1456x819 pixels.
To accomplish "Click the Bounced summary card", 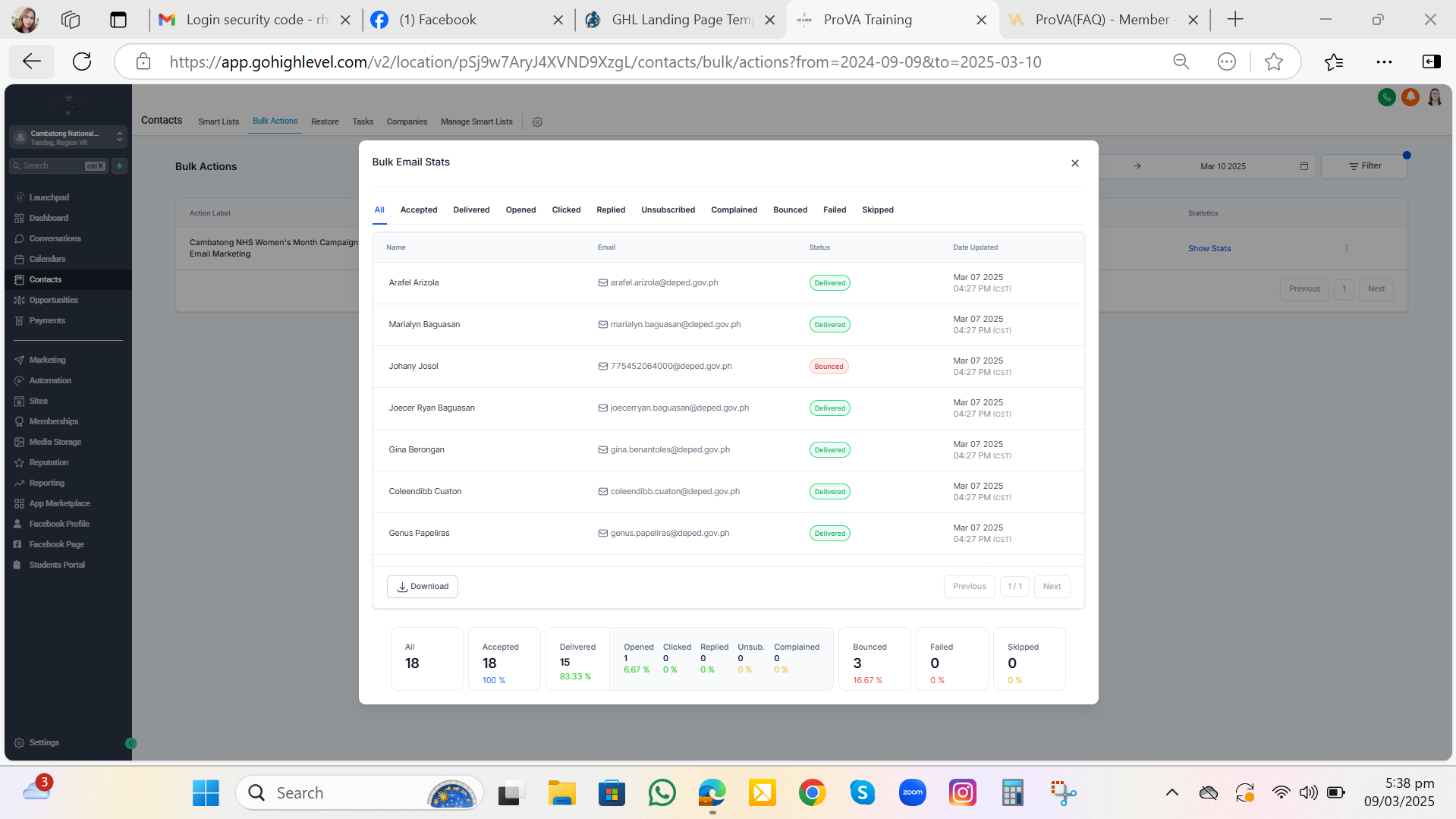I will [x=874, y=659].
